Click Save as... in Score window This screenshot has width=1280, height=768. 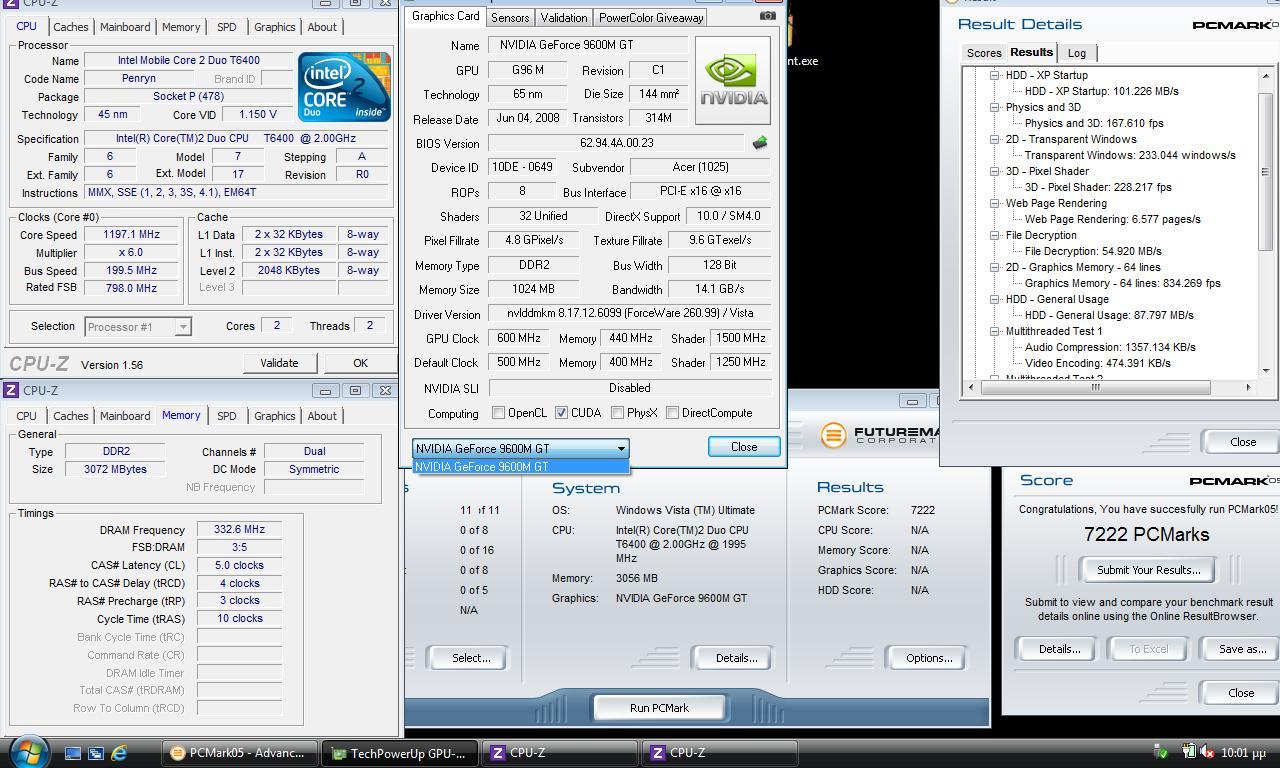[x=1242, y=649]
